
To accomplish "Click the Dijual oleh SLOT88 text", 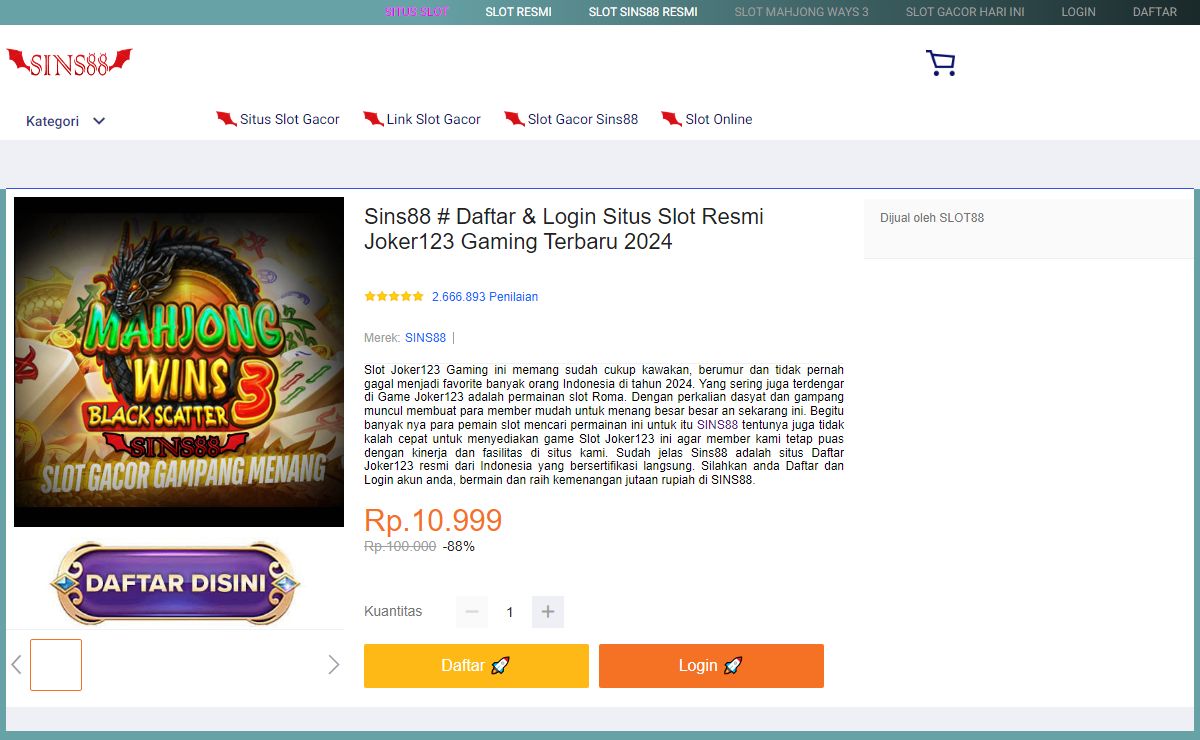I will [x=932, y=218].
